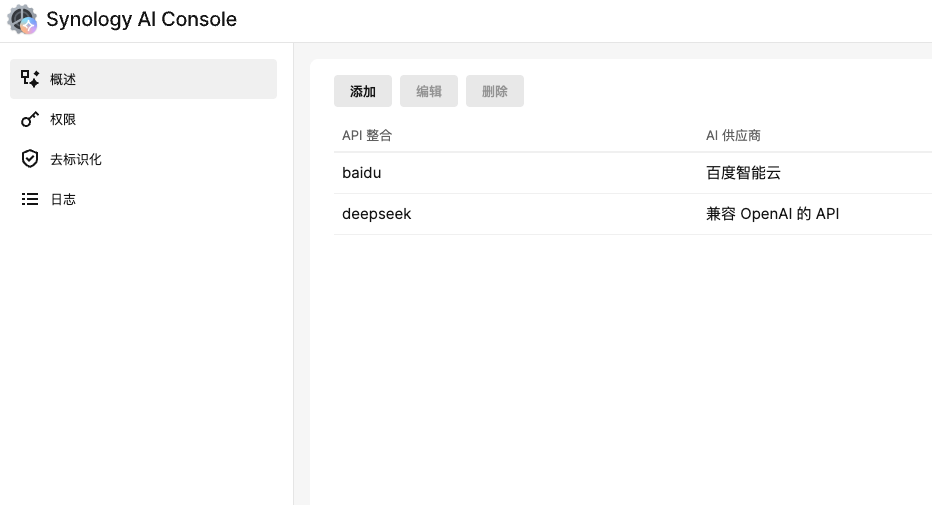Click the list icon beside 日志
932x505 pixels.
pyautogui.click(x=30, y=199)
